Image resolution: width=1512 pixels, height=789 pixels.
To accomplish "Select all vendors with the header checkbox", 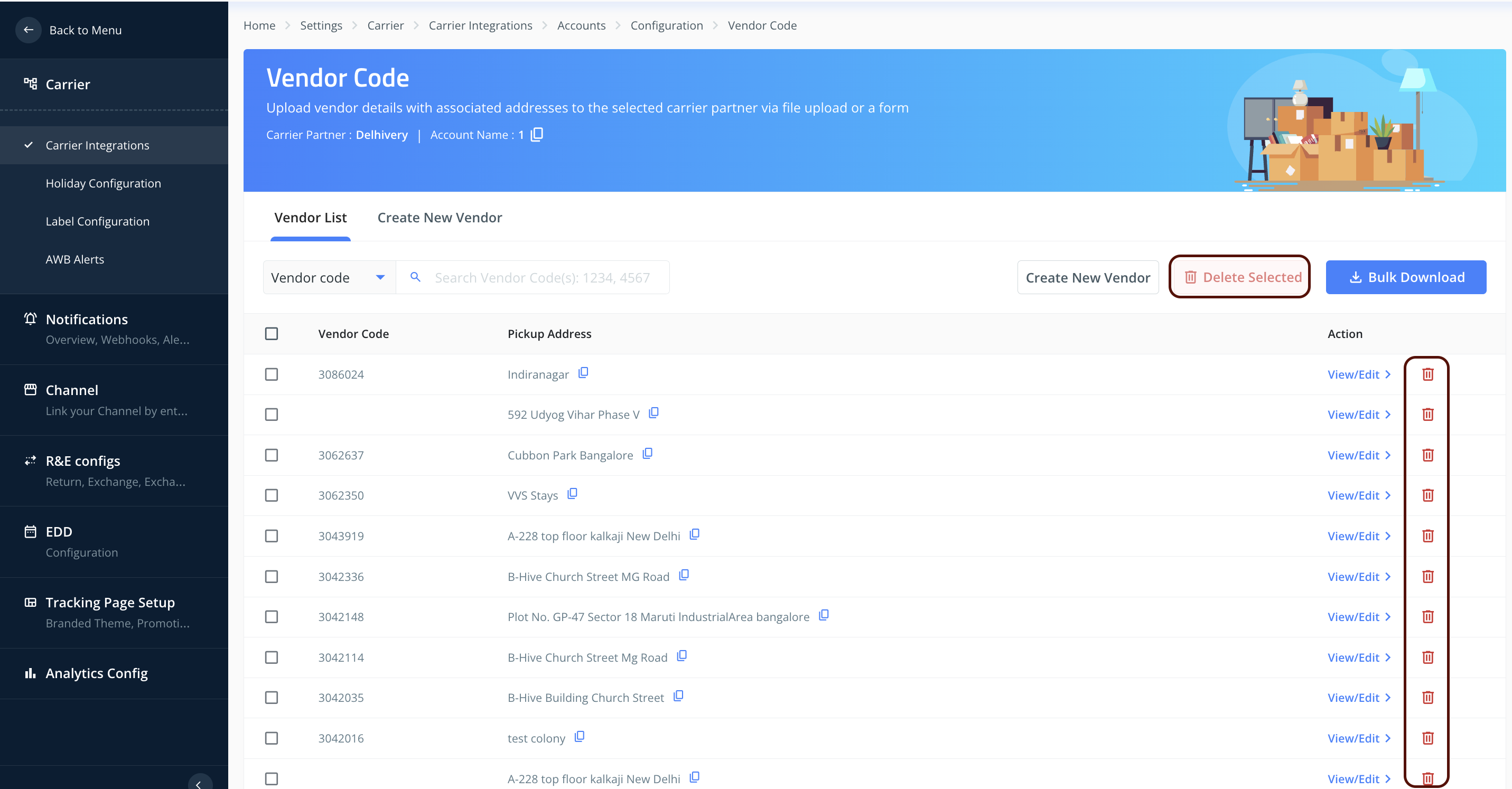I will tap(271, 334).
